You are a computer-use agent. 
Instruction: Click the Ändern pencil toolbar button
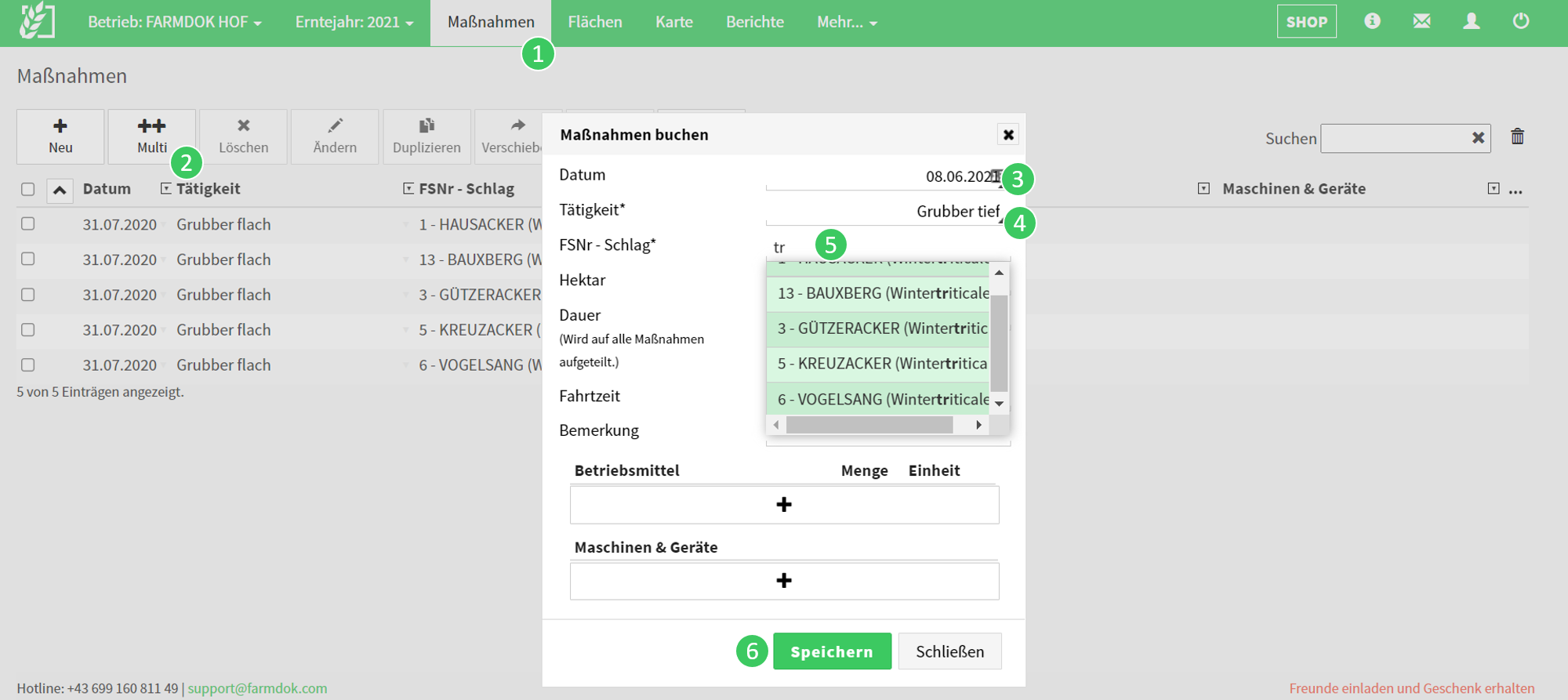335,136
